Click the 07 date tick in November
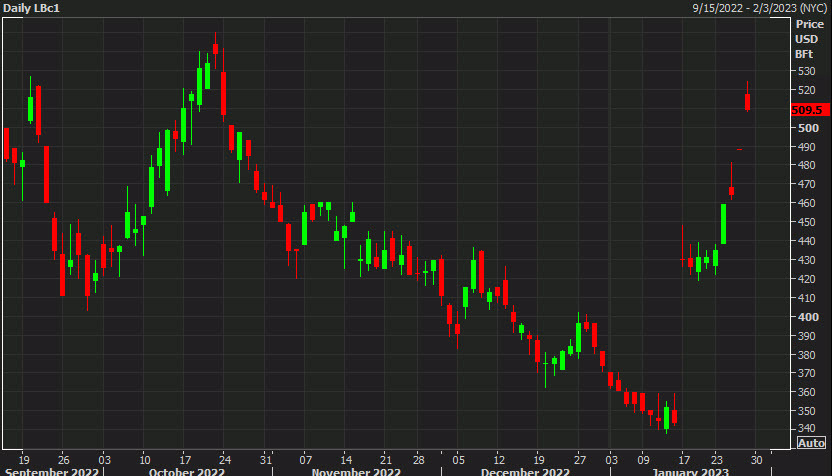The width and height of the screenshot is (832, 476). click(305, 460)
